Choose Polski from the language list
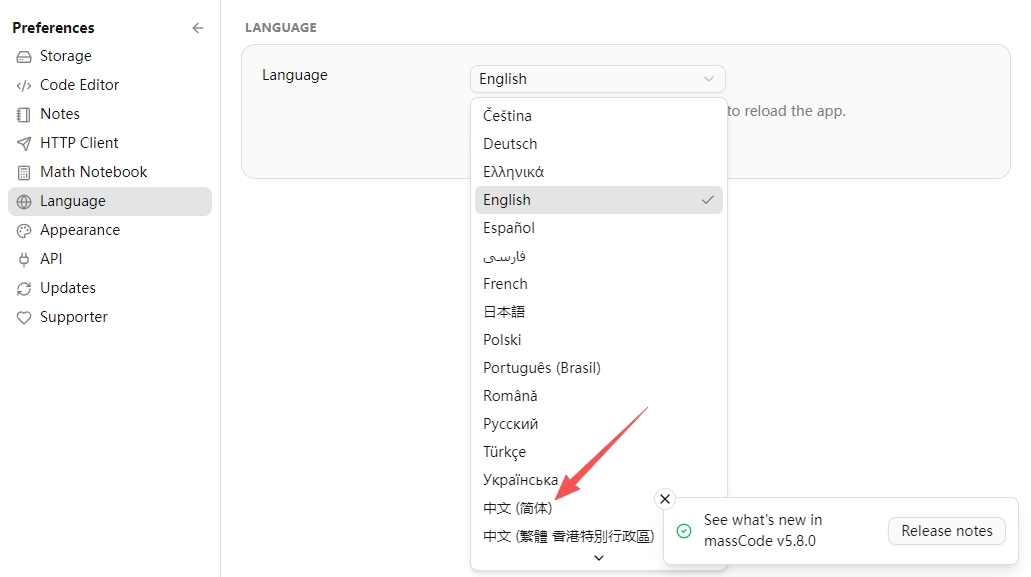 point(598,340)
